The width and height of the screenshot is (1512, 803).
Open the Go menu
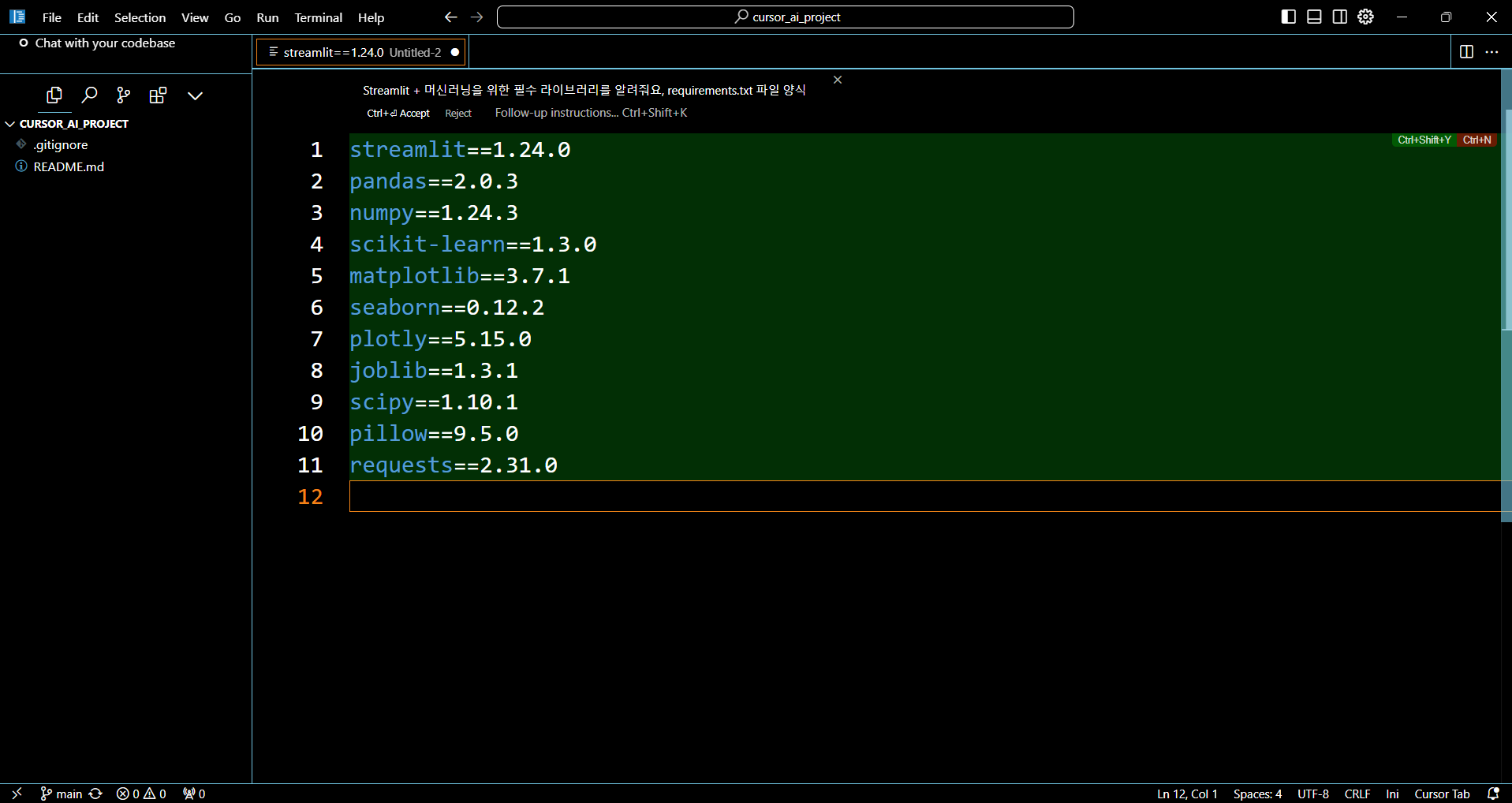point(233,17)
